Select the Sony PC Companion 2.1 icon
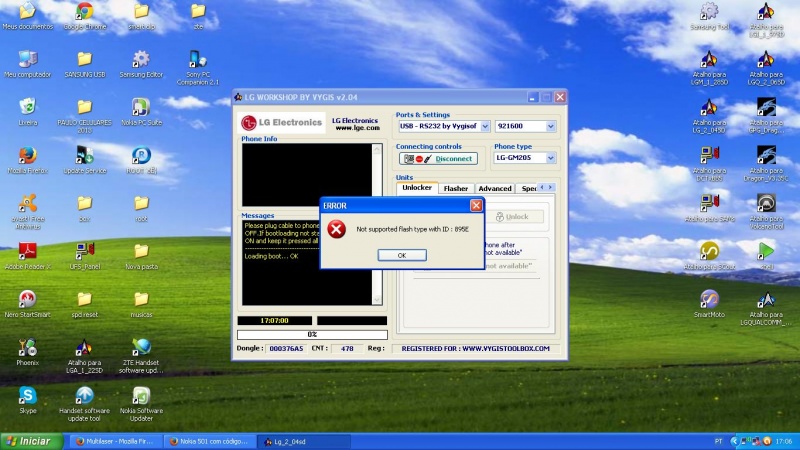800x450 pixels. pyautogui.click(x=198, y=68)
